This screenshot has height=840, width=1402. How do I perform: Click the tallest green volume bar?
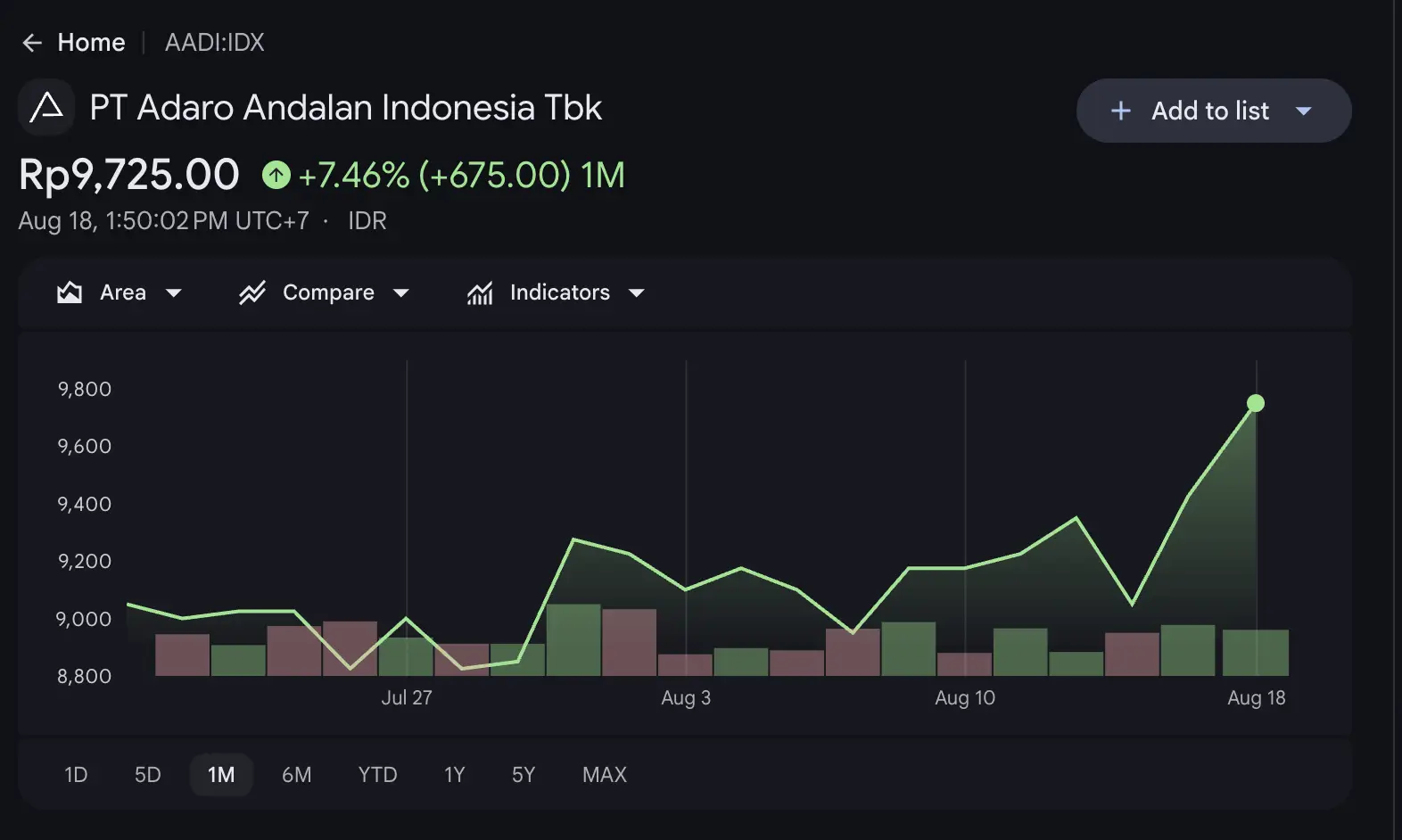click(x=573, y=640)
